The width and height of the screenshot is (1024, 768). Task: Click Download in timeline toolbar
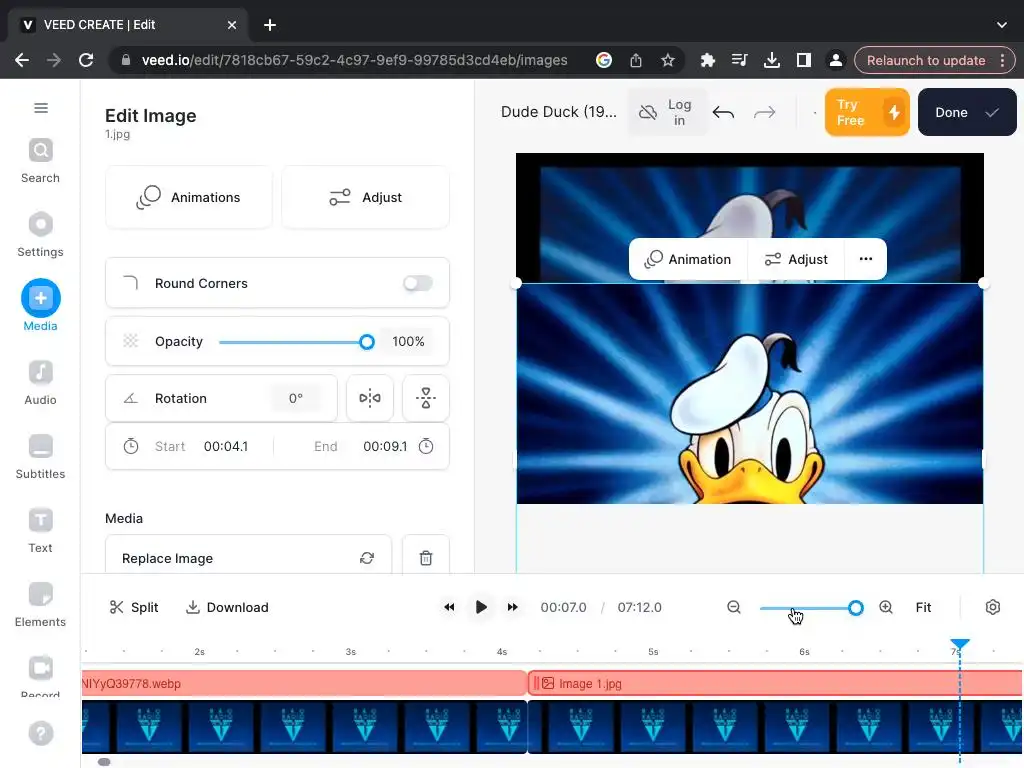coord(227,607)
